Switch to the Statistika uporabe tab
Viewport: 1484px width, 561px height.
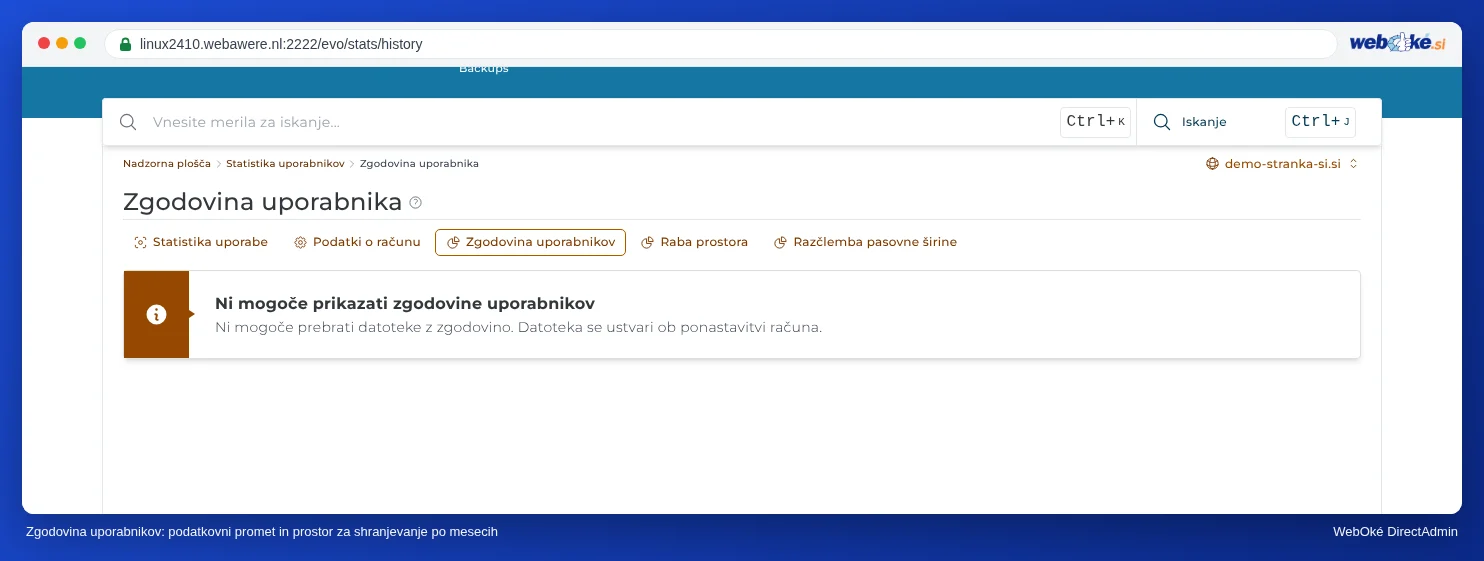click(x=201, y=242)
